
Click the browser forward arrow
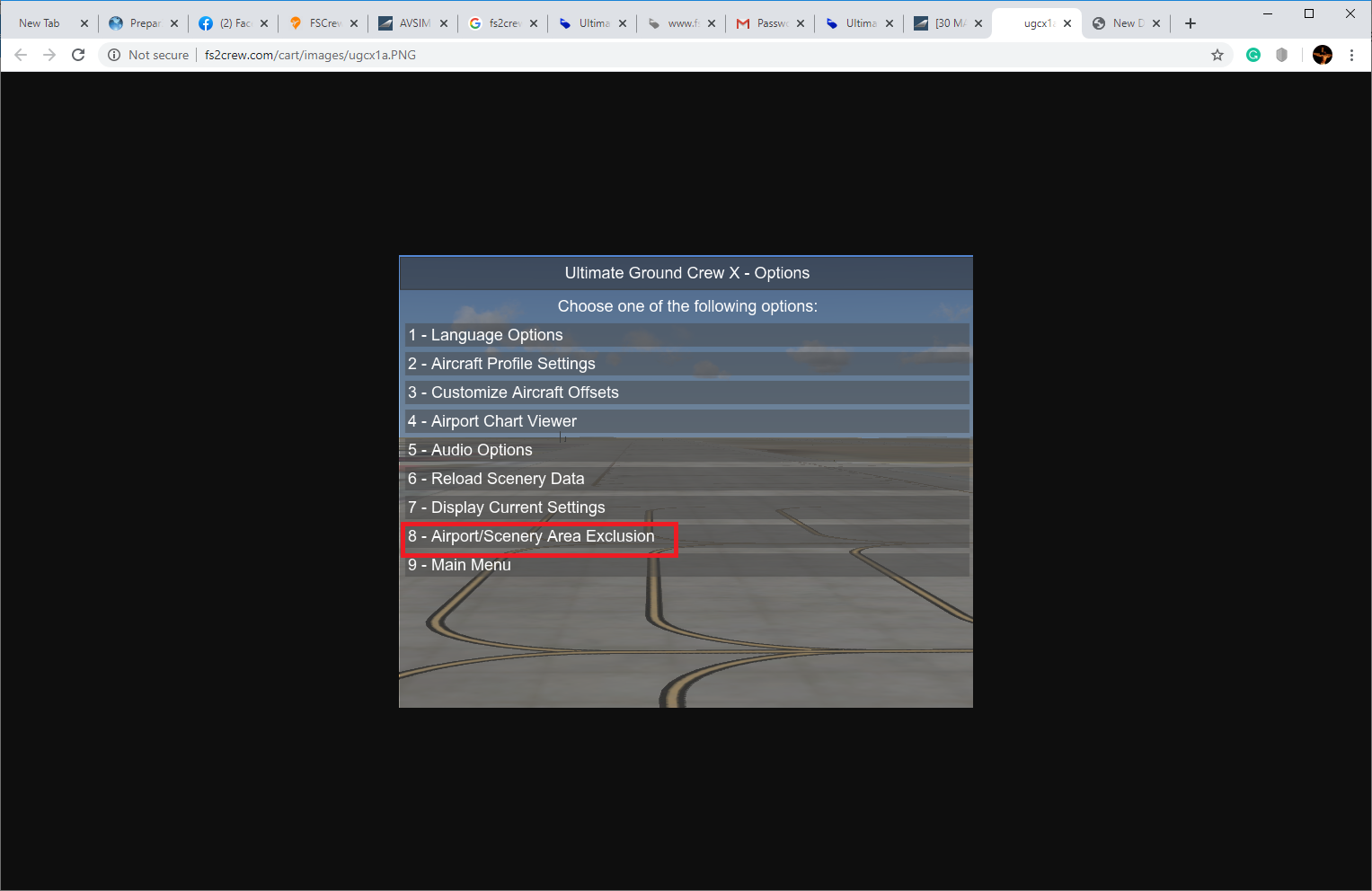point(49,55)
